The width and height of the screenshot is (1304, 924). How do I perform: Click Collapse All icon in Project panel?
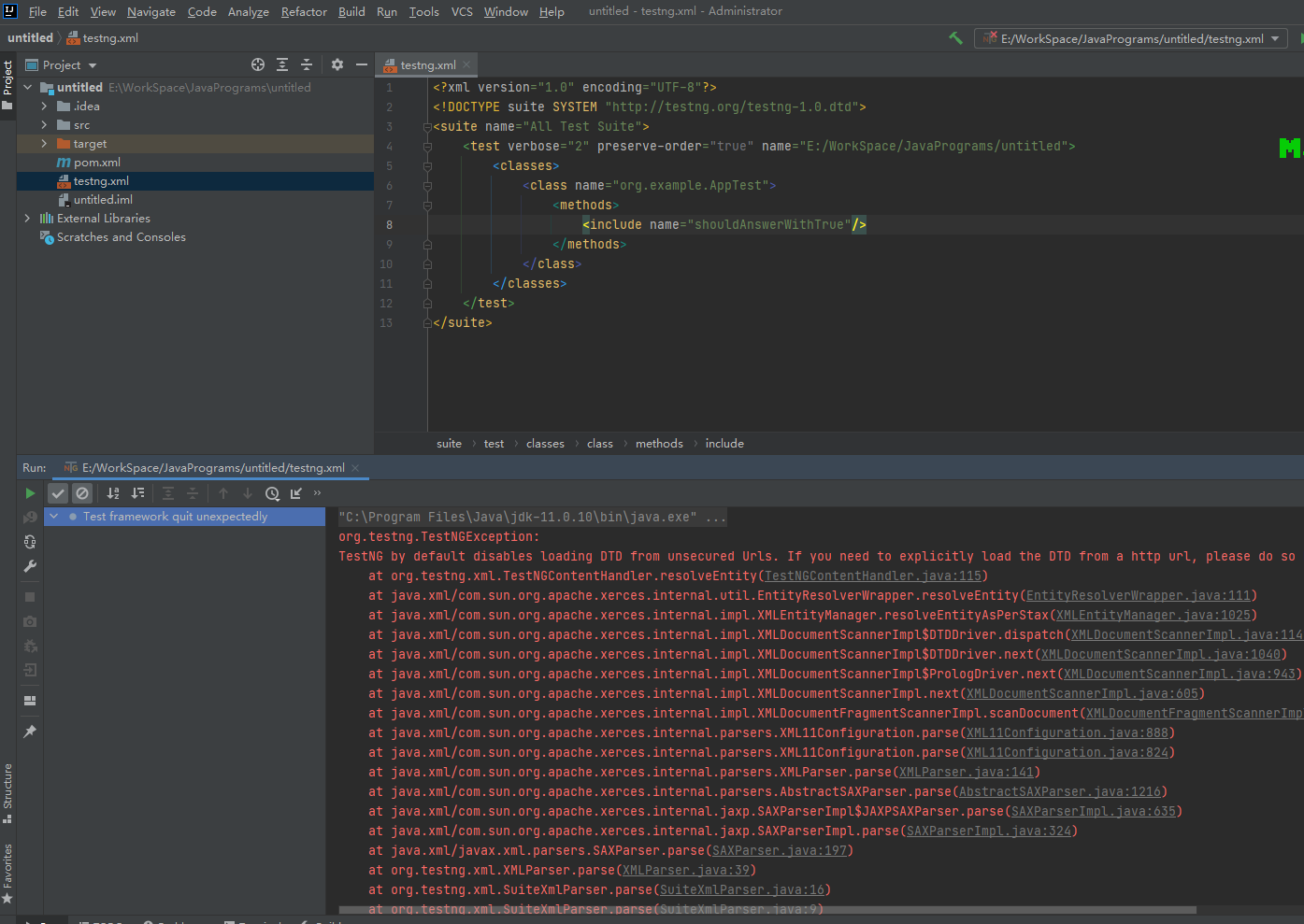click(307, 64)
